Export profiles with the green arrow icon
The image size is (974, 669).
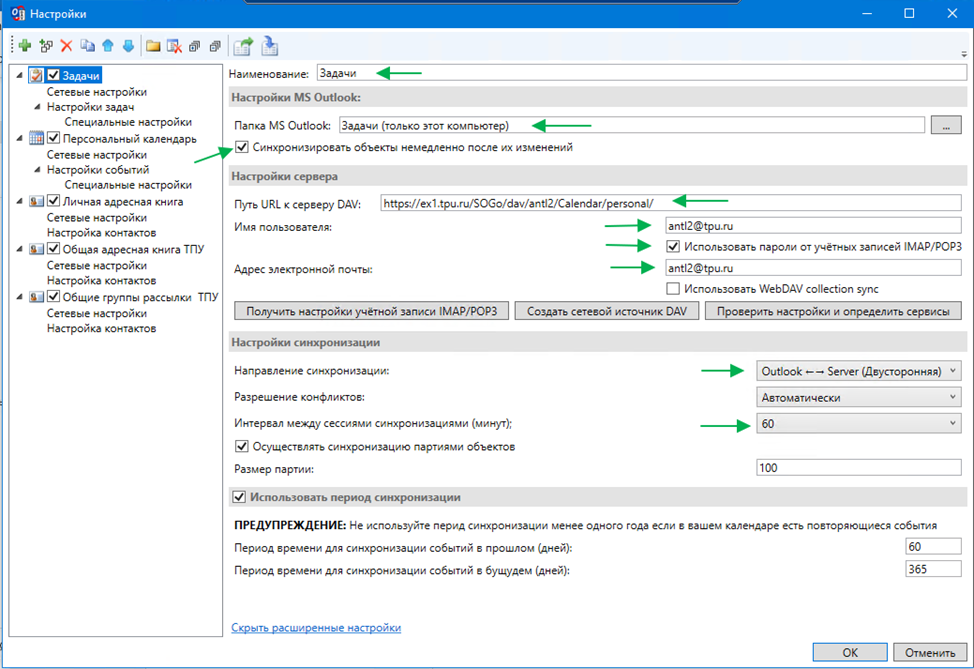(243, 46)
